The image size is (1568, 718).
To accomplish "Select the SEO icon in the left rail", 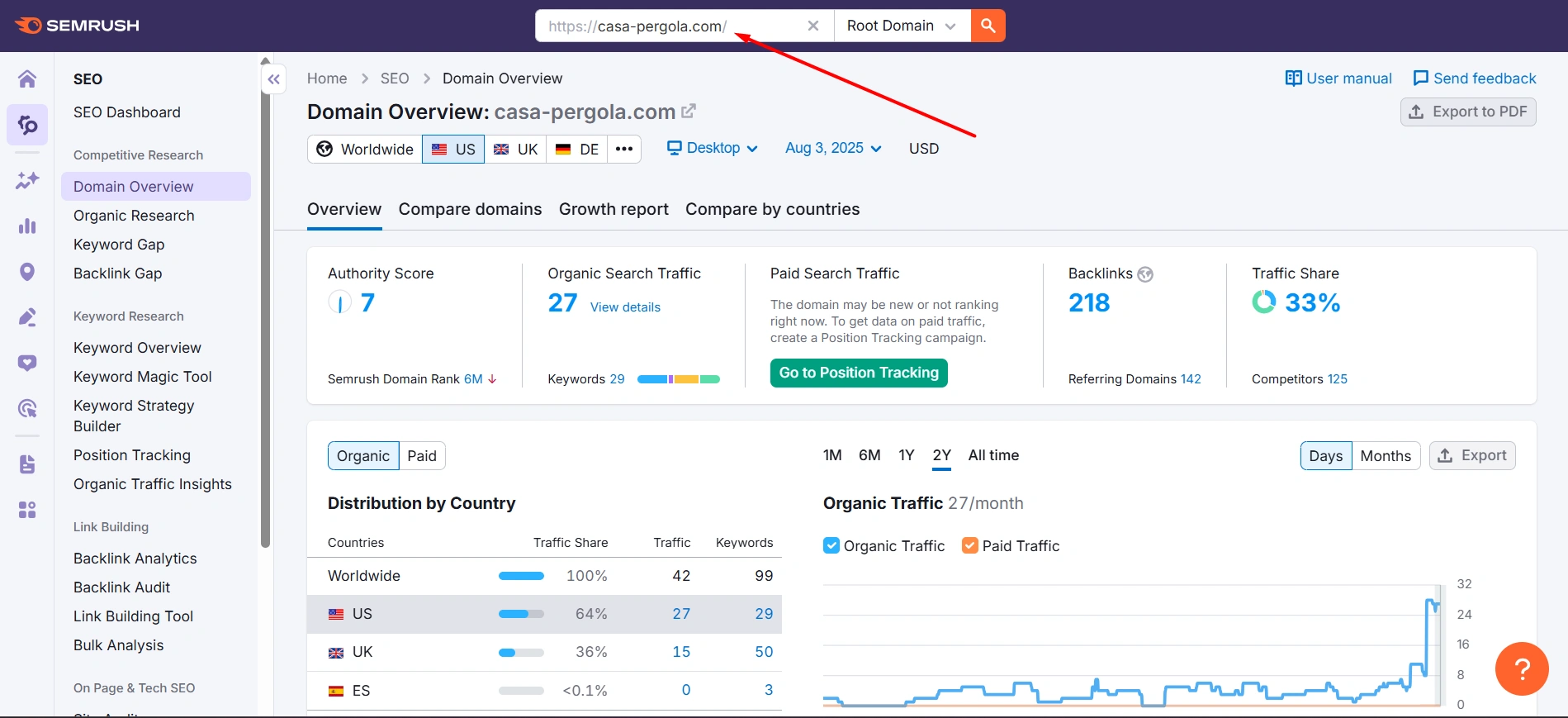I will coord(27,125).
